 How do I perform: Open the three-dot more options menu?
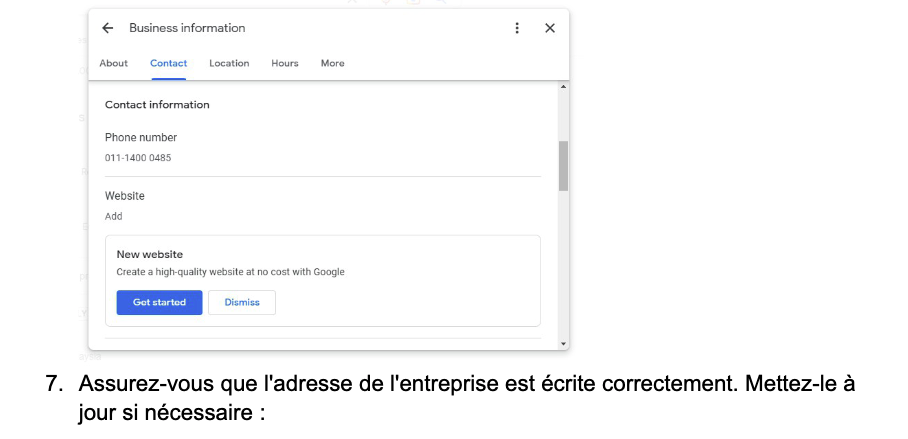click(x=517, y=28)
